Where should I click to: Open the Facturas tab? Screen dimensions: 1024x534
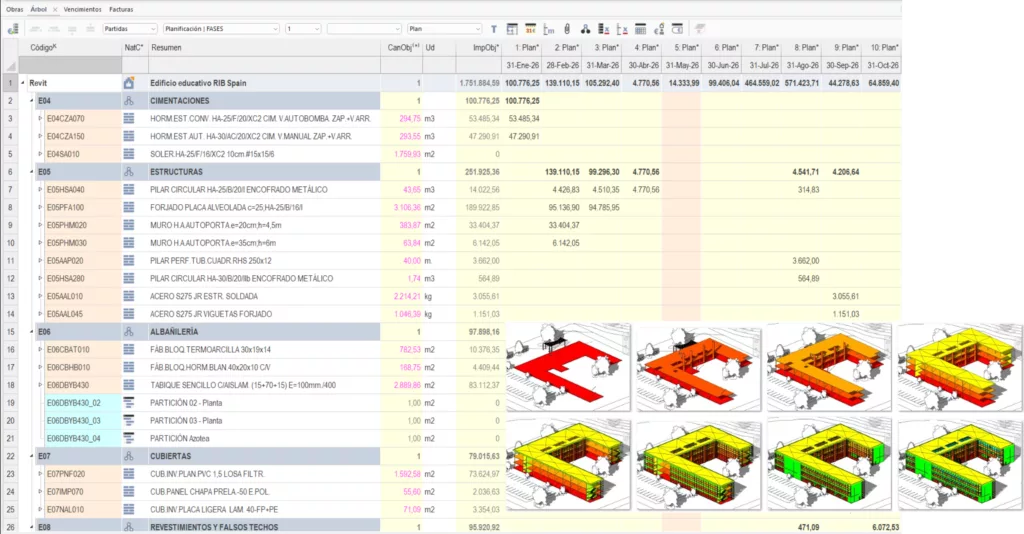coord(121,10)
